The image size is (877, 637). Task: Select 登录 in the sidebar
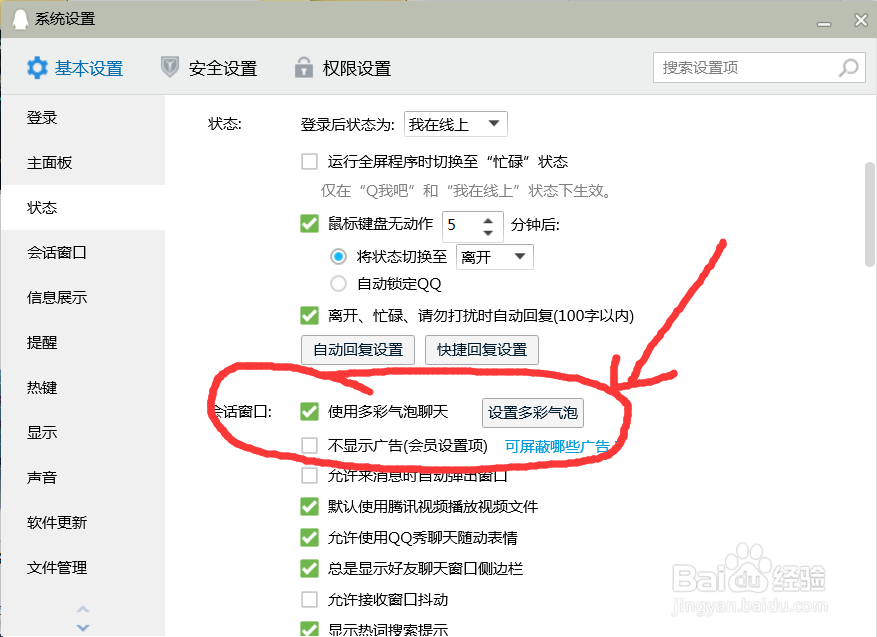(83, 117)
